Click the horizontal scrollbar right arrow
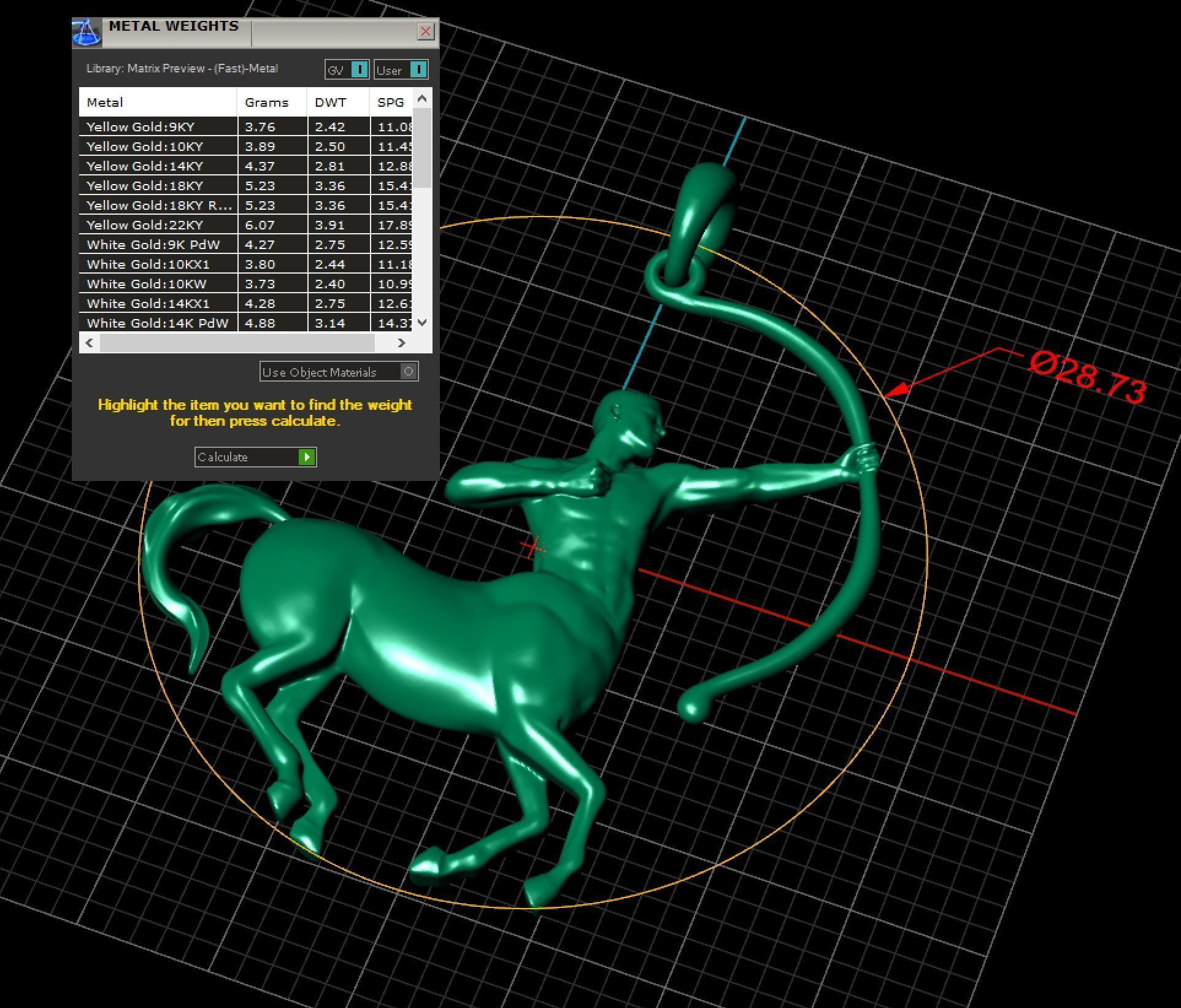Image resolution: width=1181 pixels, height=1008 pixels. pos(401,343)
